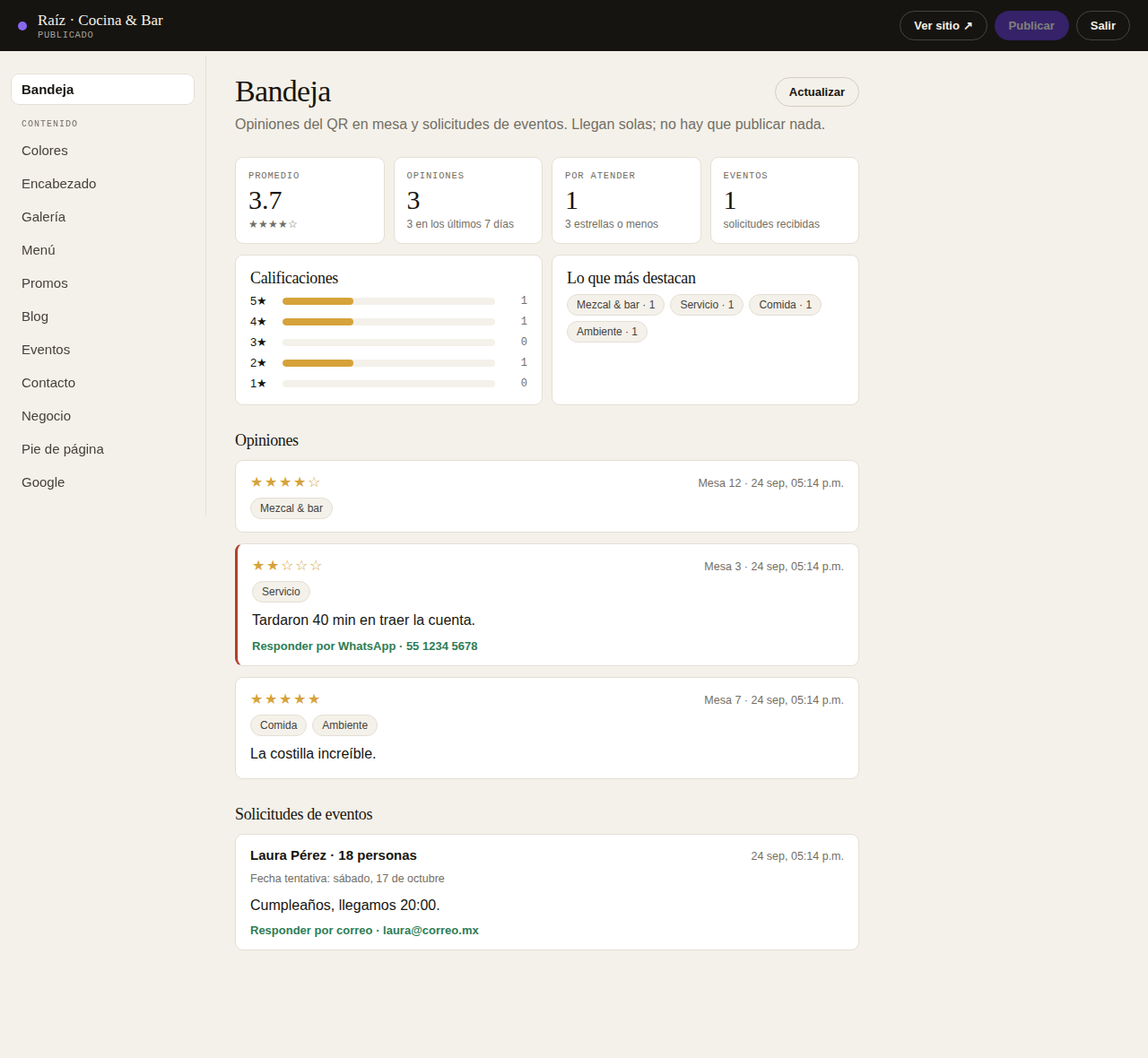Select Bandeja in the sidebar
Image resolution: width=1148 pixels, height=1058 pixels.
tap(102, 90)
